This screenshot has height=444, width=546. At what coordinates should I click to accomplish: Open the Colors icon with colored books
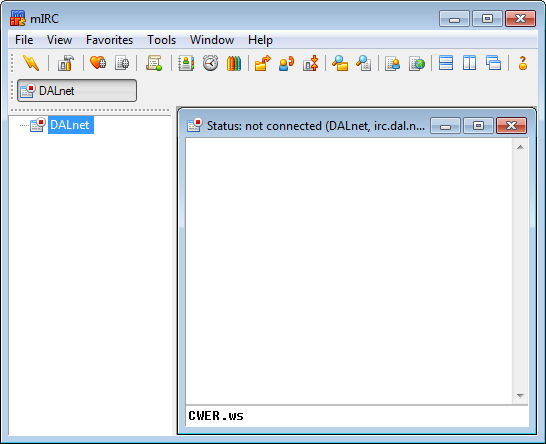(234, 63)
